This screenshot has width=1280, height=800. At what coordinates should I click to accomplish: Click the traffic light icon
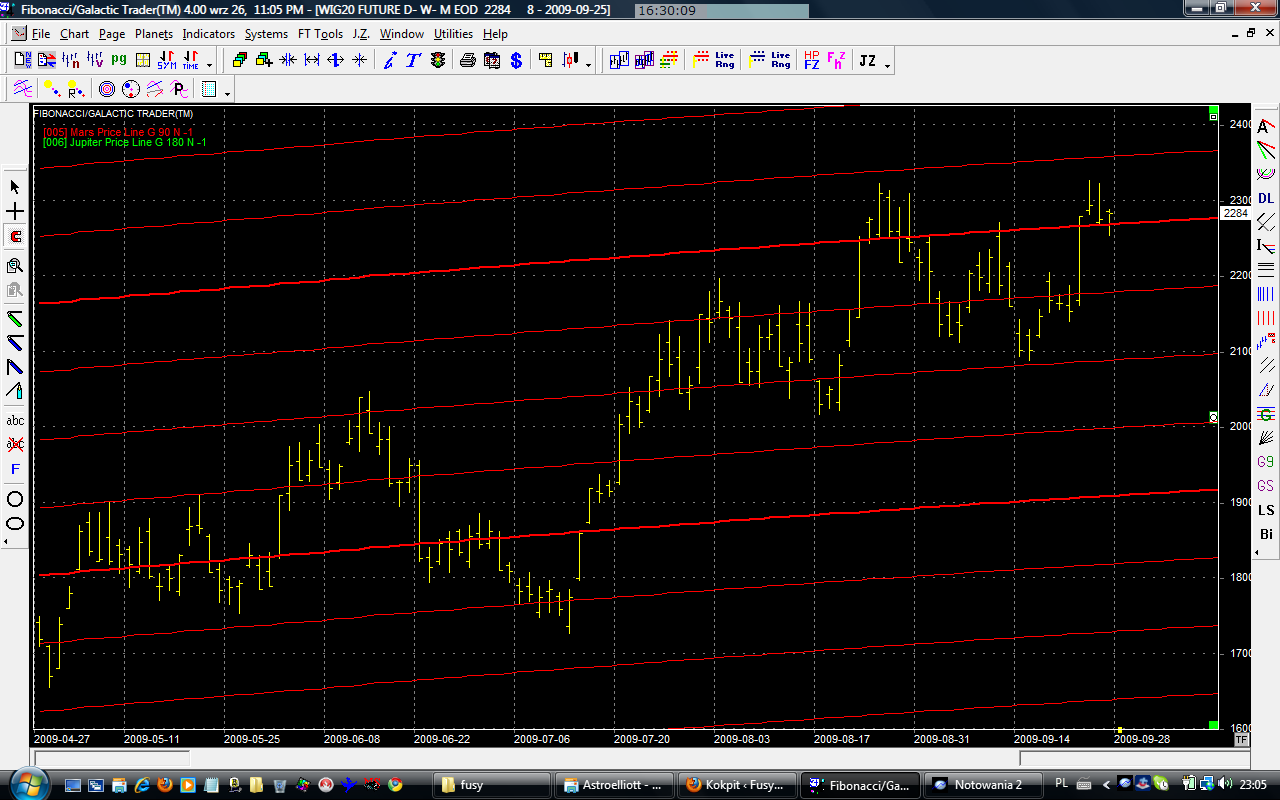(438, 60)
